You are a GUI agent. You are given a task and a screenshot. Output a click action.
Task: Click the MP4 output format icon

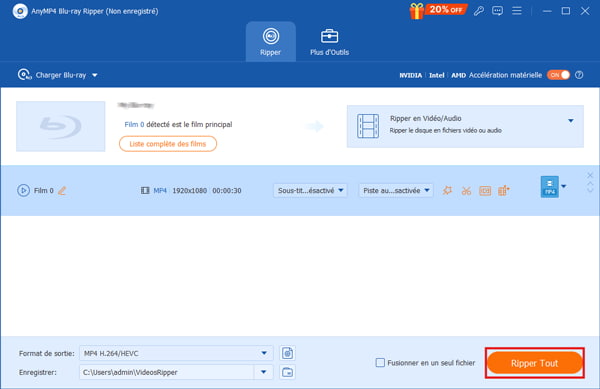tap(549, 187)
